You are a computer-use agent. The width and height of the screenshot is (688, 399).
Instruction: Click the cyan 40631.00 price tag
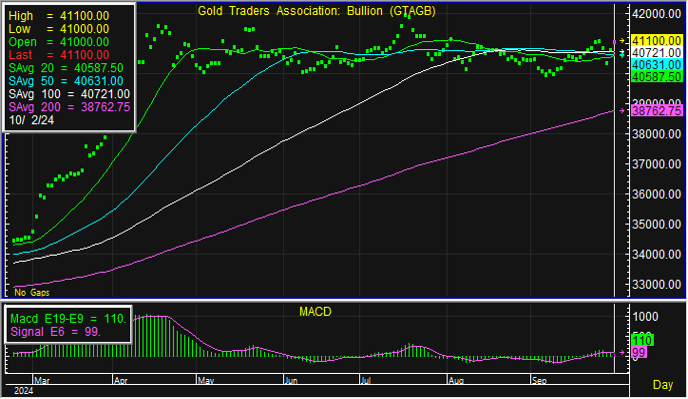(656, 65)
